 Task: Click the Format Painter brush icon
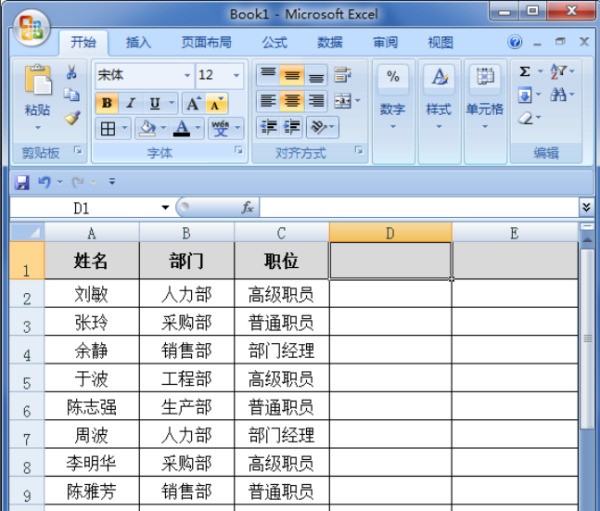tap(72, 118)
